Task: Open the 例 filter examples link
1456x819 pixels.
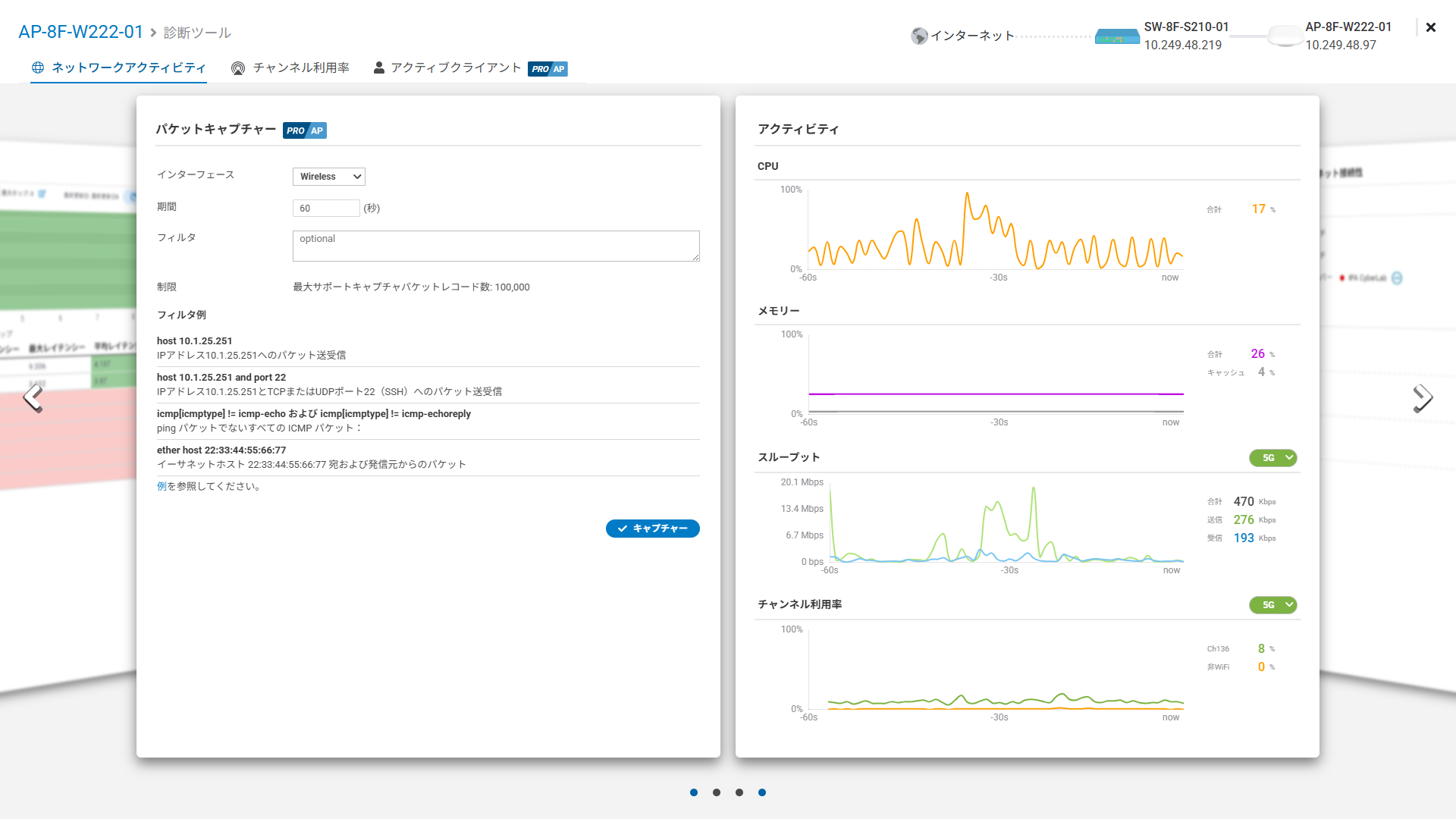Action: tap(162, 486)
